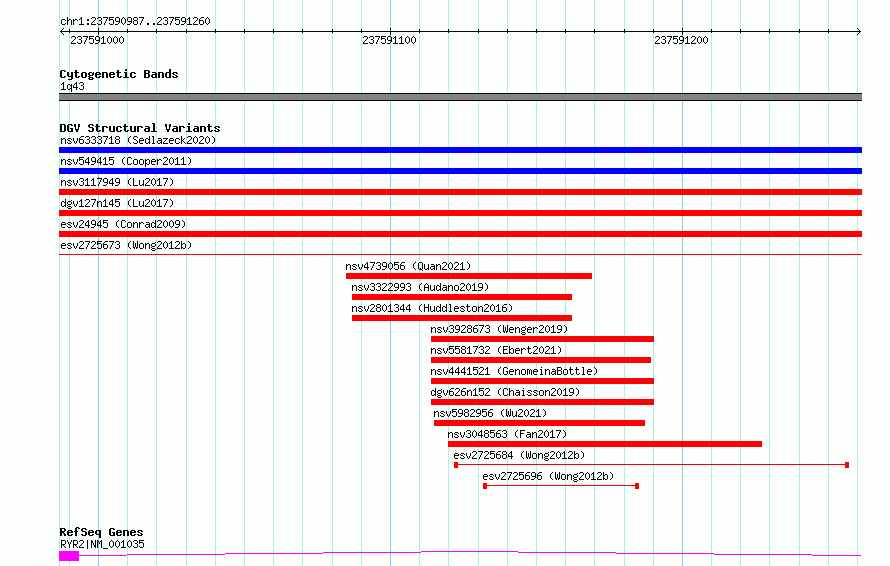Select the nsv2801344 red bar
The width and height of the screenshot is (890, 566).
coord(461,318)
